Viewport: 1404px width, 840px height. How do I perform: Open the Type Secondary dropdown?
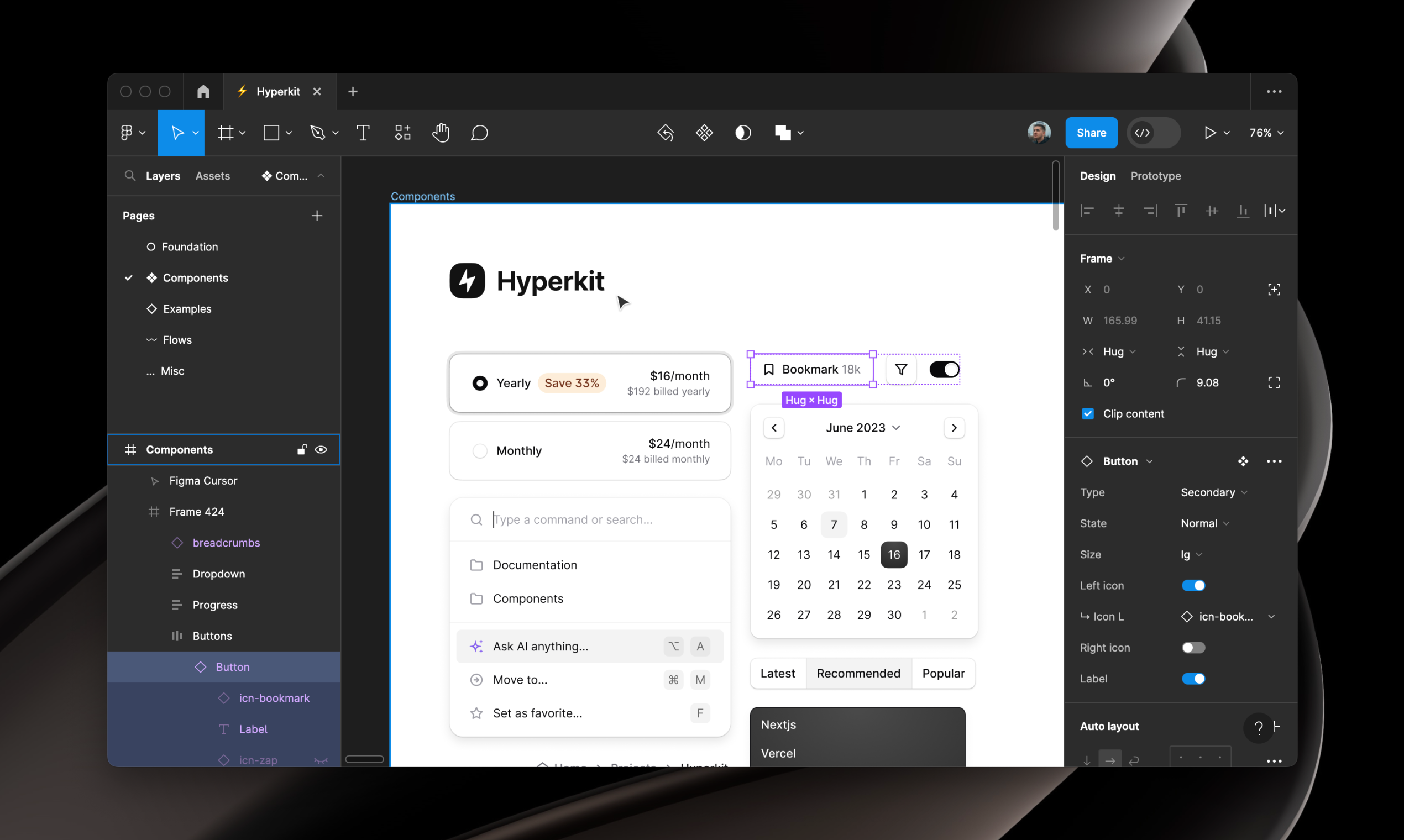tap(1213, 492)
